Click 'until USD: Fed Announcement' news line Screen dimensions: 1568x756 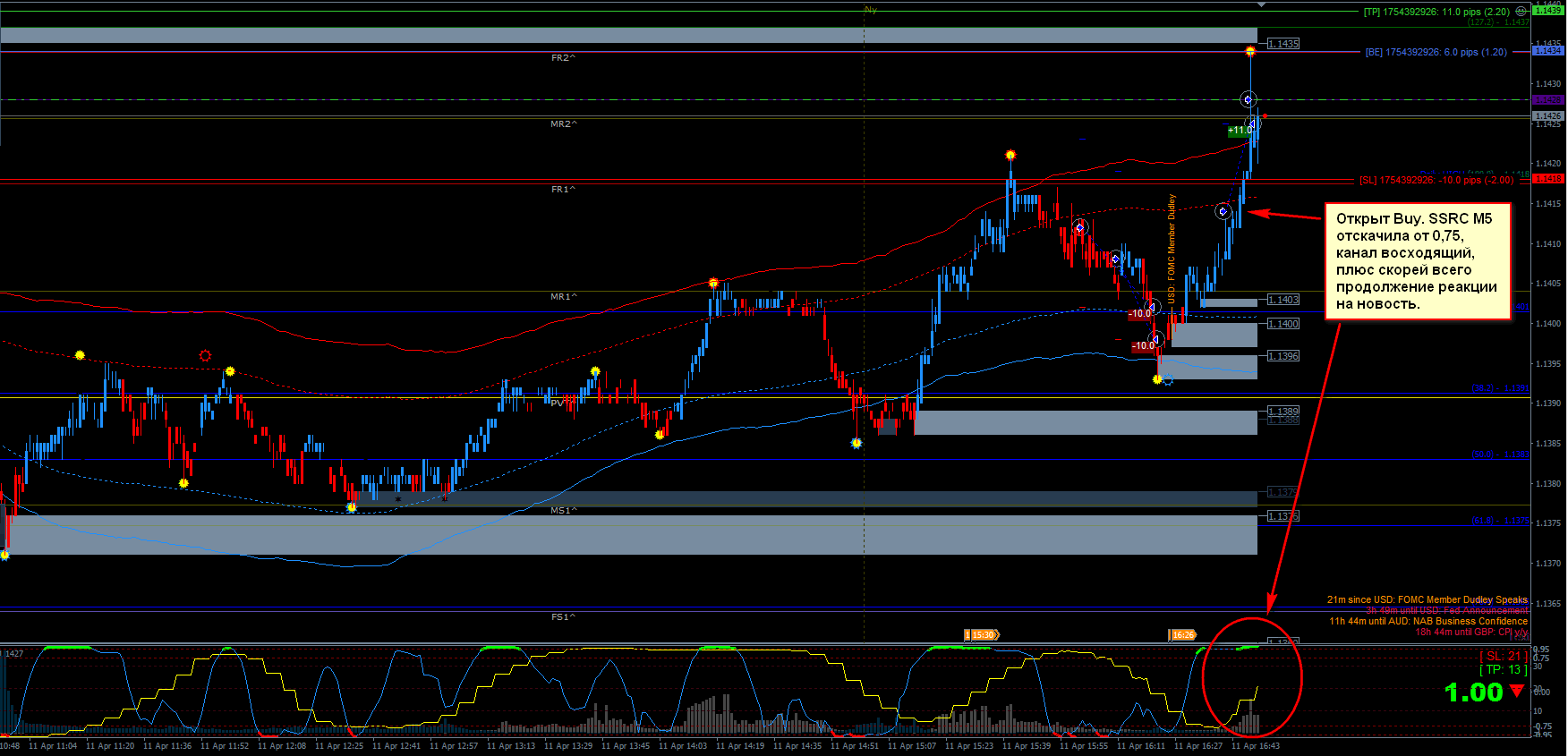coord(1447,610)
